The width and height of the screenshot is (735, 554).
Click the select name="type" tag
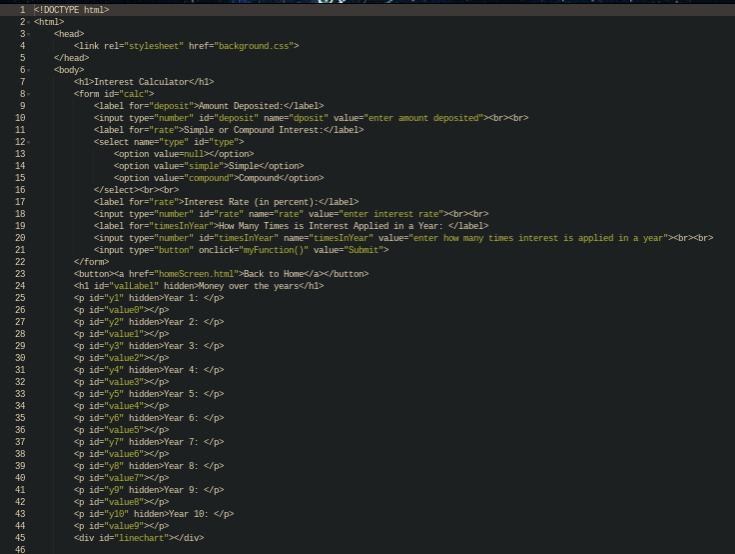point(169,142)
